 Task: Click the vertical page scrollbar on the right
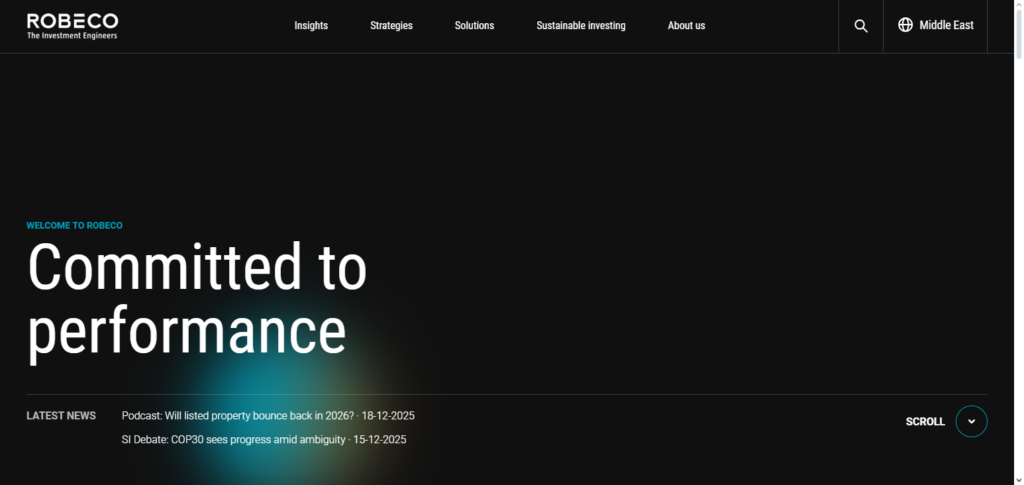(x=1018, y=240)
